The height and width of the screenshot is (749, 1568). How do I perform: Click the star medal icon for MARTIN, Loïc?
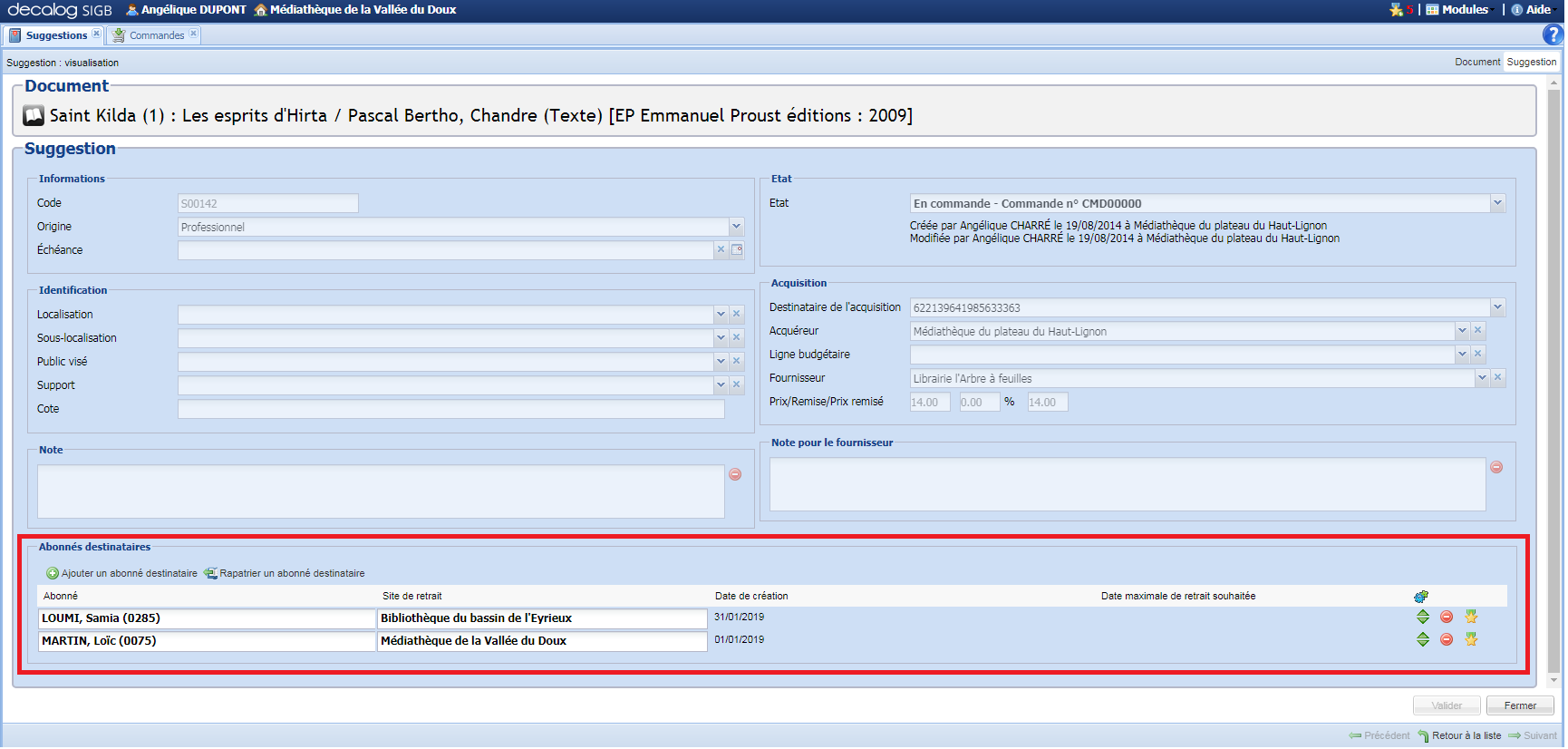coord(1471,639)
